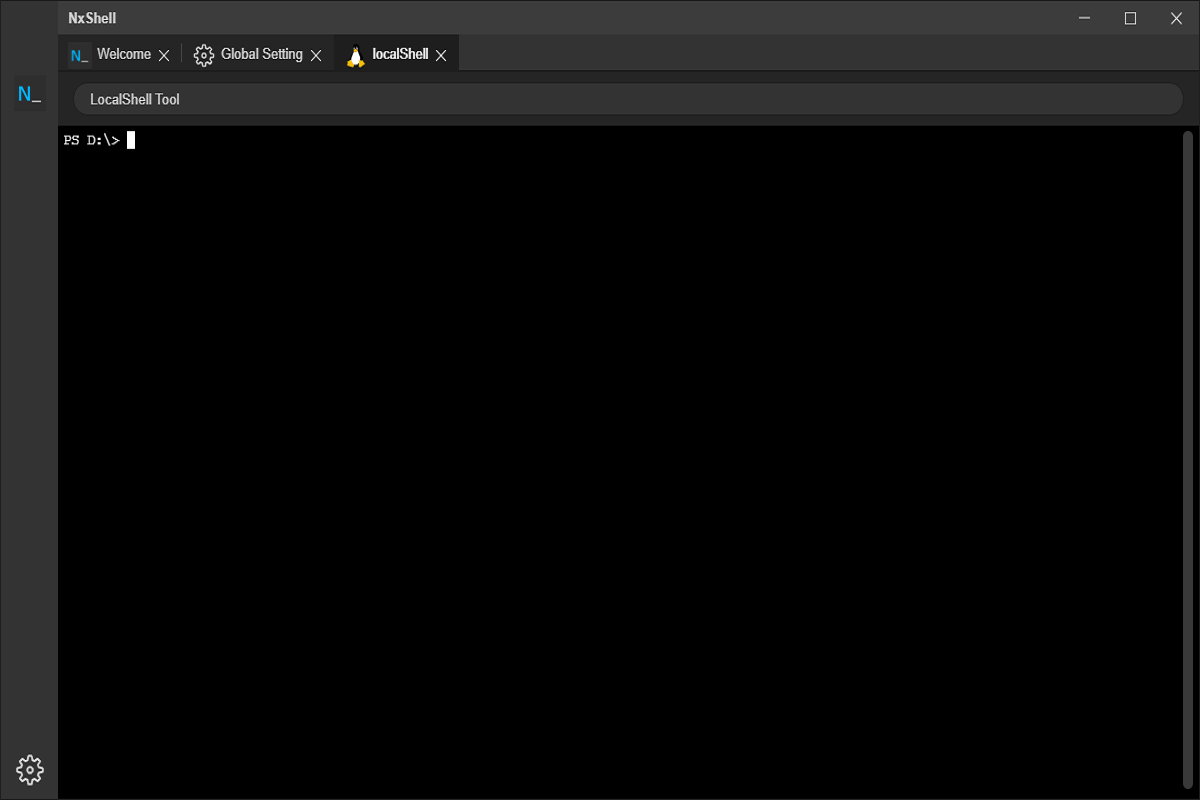Close the Global Setting tab
Image resolution: width=1200 pixels, height=800 pixels.
(x=316, y=55)
